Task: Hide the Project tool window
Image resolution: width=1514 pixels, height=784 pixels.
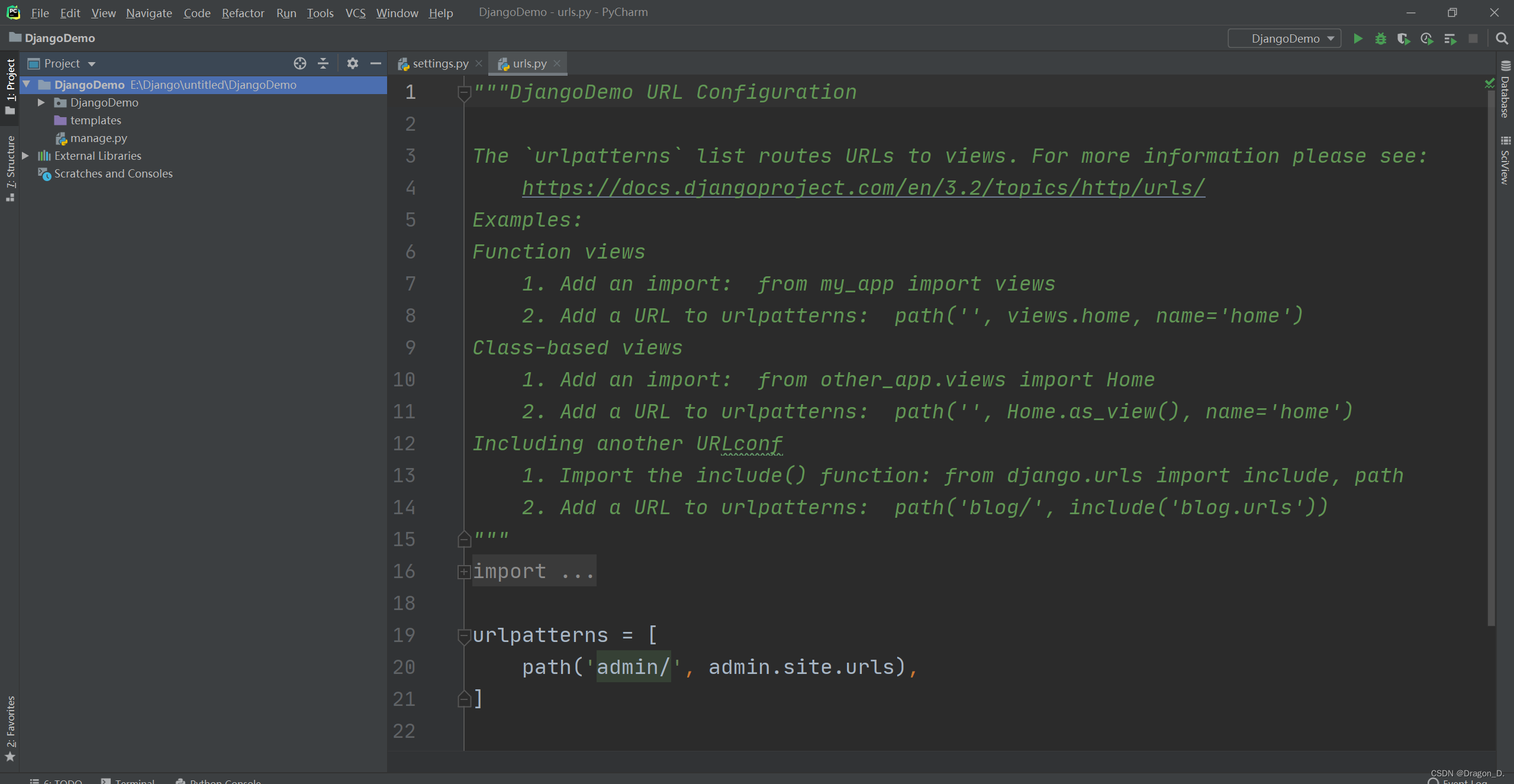Action: tap(375, 63)
